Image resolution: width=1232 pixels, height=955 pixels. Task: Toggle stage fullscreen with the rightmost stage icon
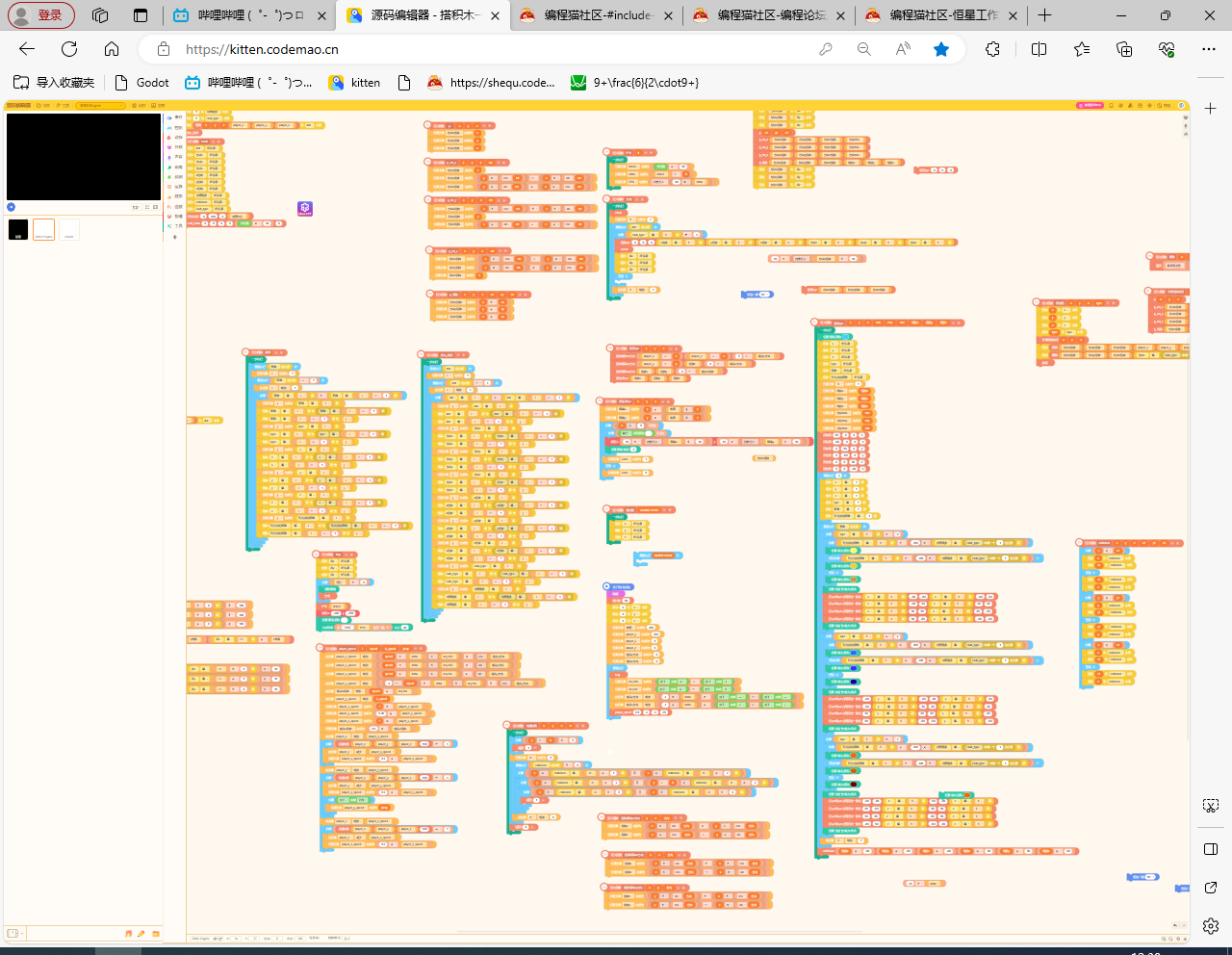click(155, 207)
